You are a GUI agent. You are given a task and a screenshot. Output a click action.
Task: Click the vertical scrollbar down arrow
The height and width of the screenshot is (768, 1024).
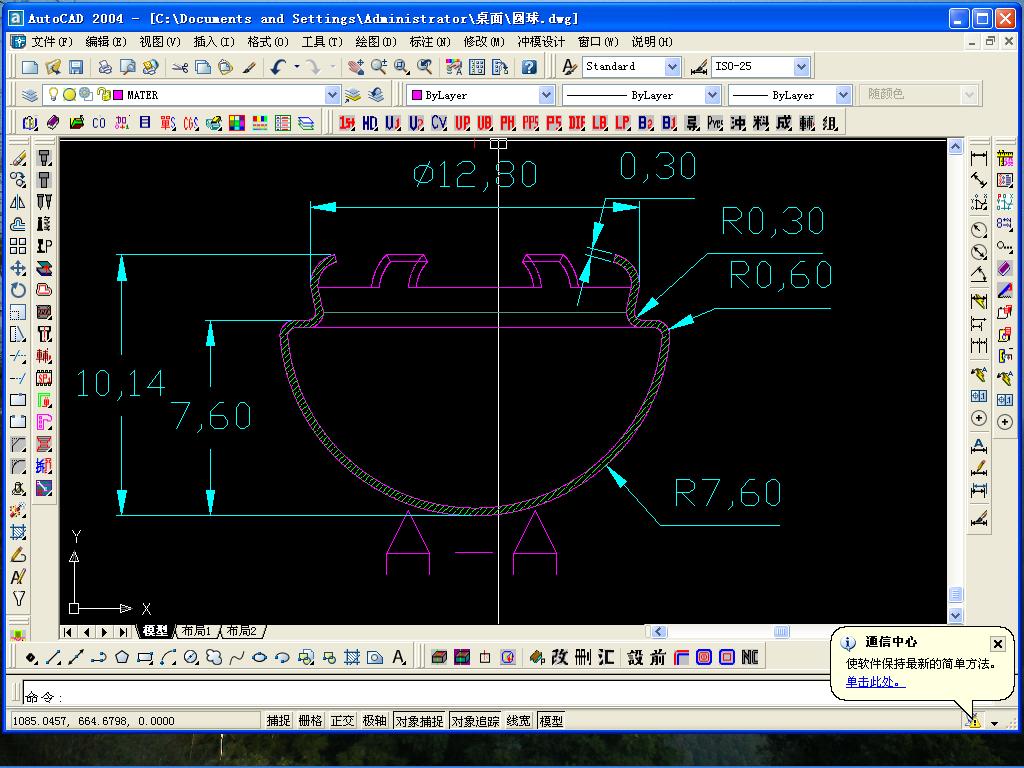[x=955, y=615]
